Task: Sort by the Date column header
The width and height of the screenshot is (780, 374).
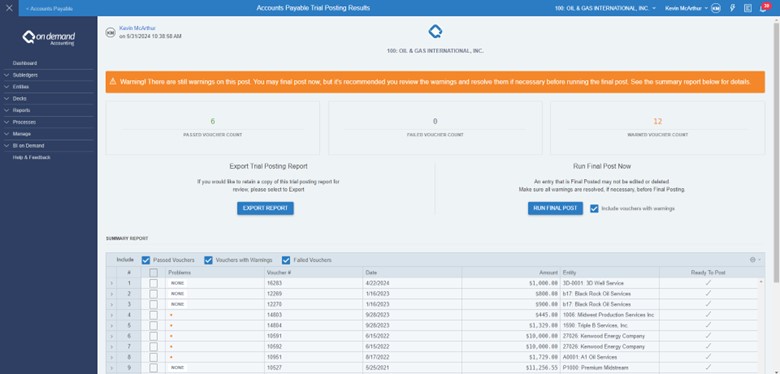Action: [412, 273]
